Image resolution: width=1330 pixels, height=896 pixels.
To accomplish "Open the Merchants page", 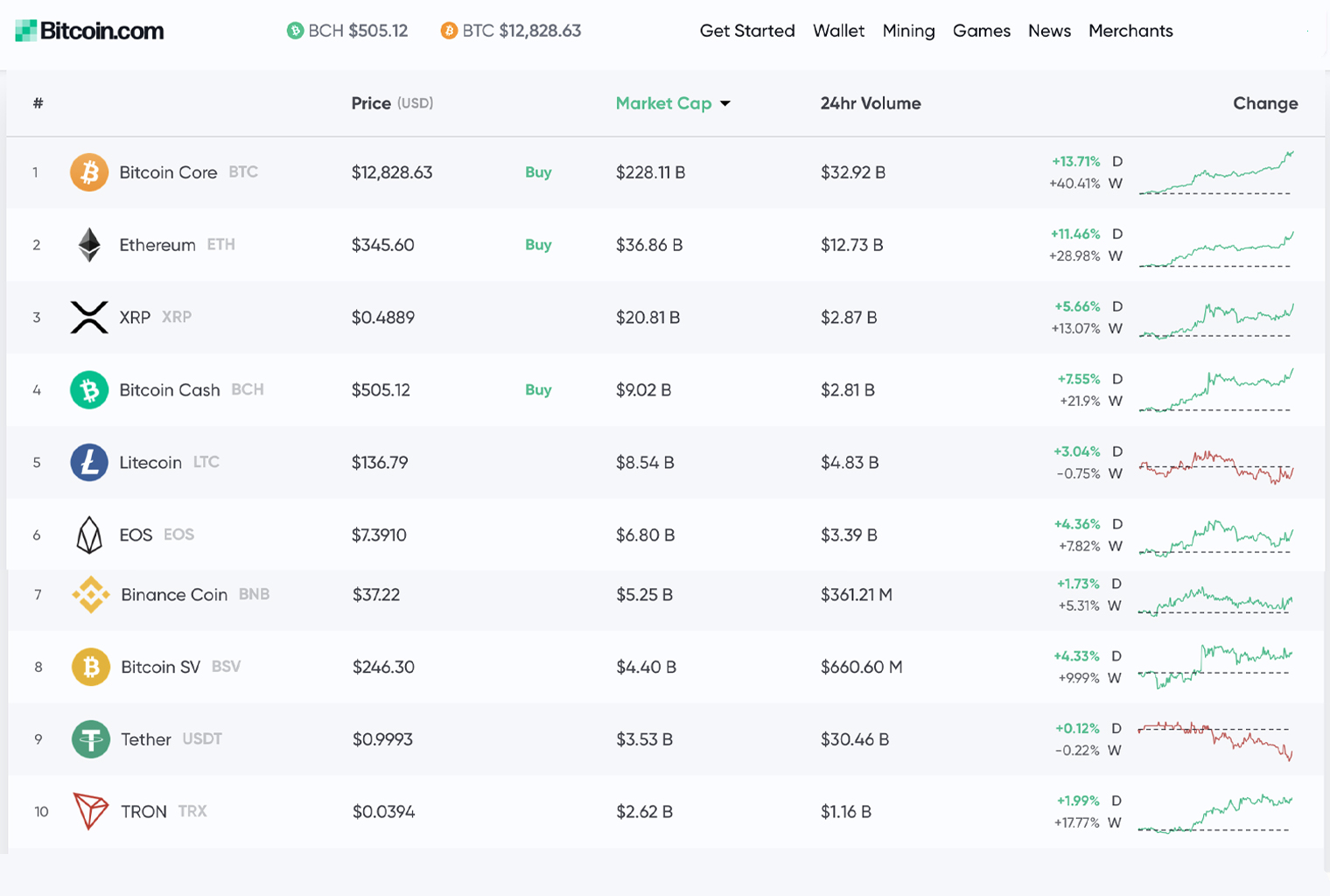I will [1130, 31].
